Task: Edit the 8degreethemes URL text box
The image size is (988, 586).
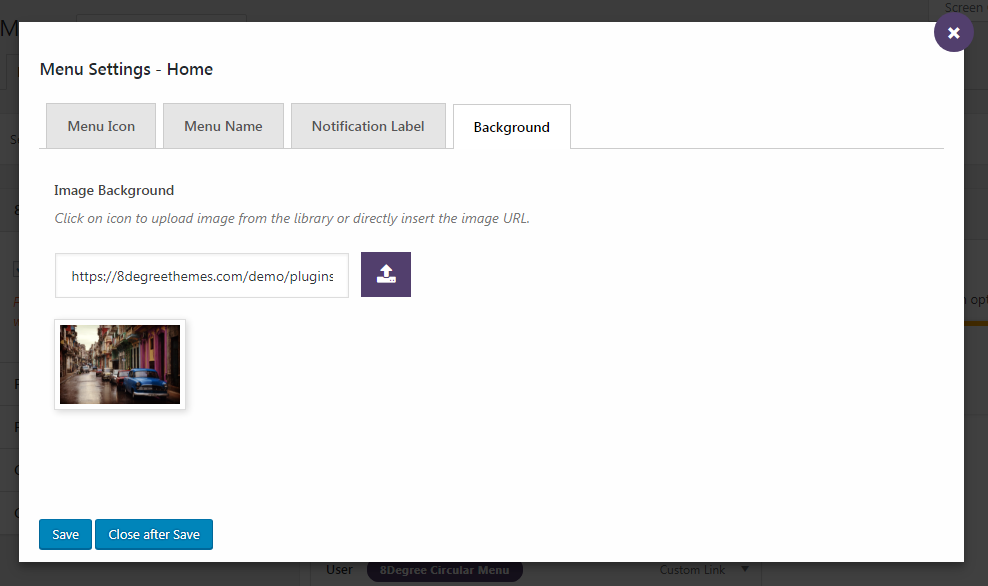Action: (200, 274)
